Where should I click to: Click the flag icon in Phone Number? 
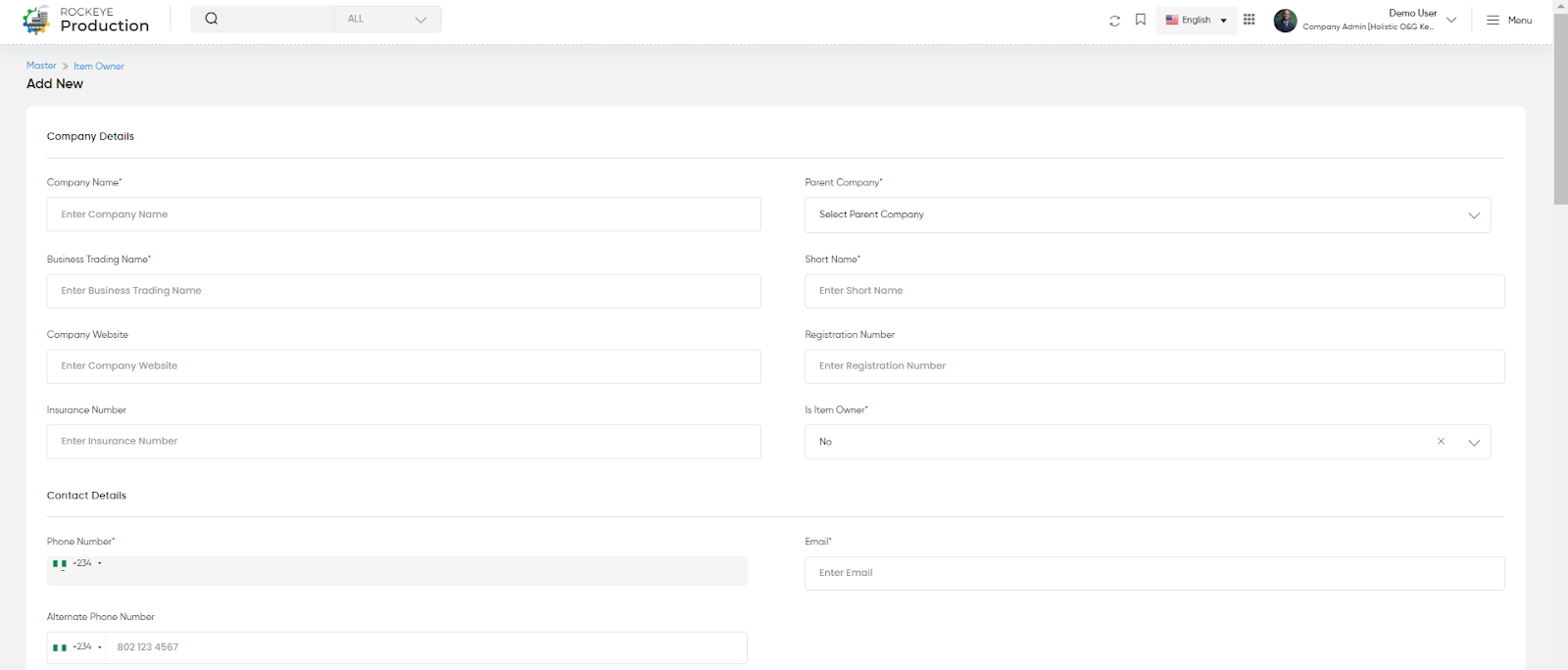click(60, 564)
